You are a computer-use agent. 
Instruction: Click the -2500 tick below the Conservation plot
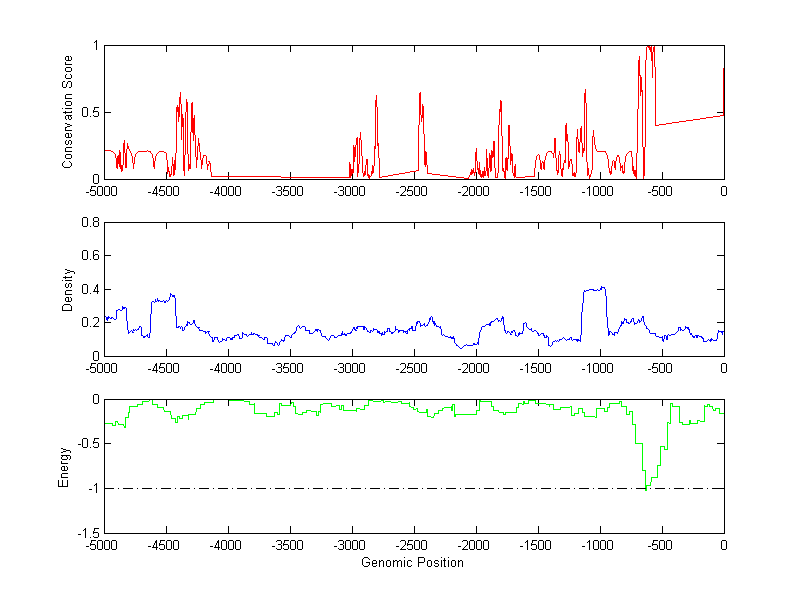click(411, 190)
